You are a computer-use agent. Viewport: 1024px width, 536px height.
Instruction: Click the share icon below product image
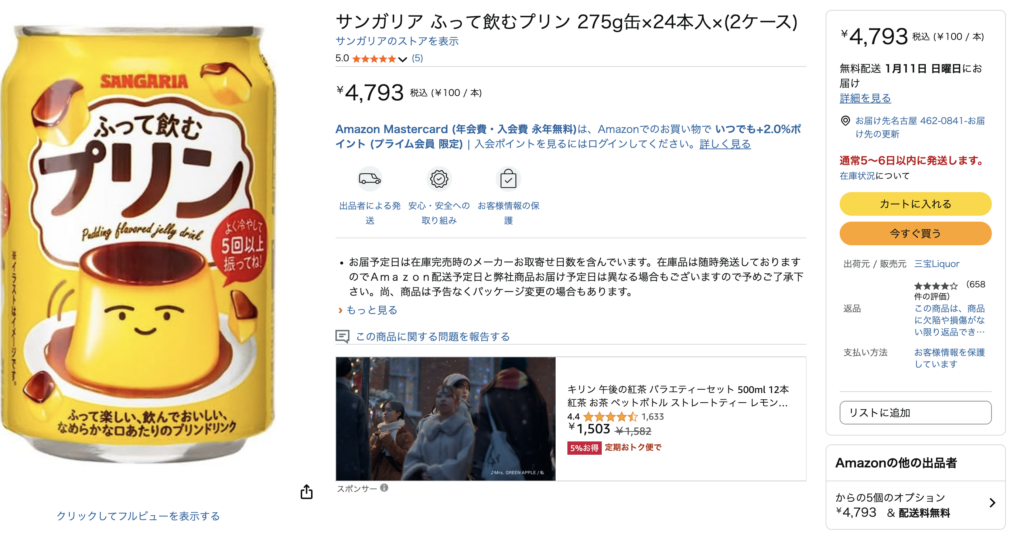[x=306, y=492]
